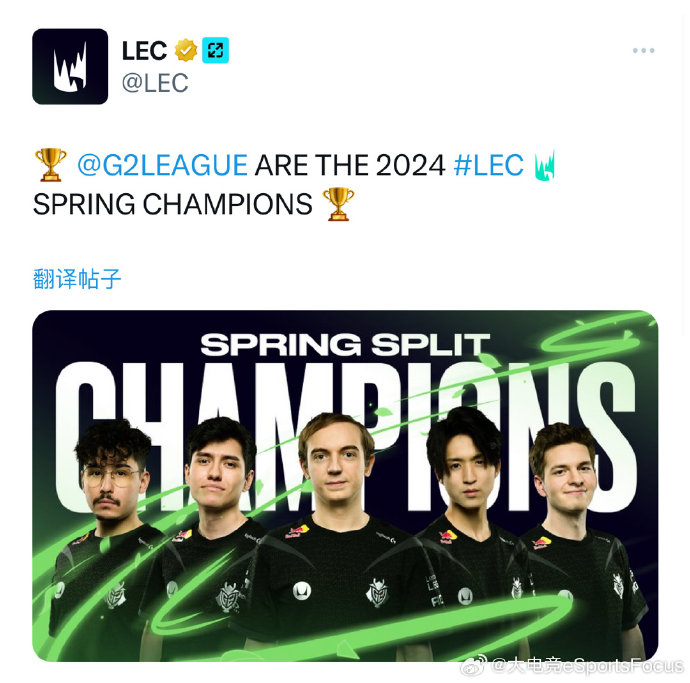Click the LEC display name
Image resolution: width=690 pixels, height=683 pixels.
click(x=144, y=51)
